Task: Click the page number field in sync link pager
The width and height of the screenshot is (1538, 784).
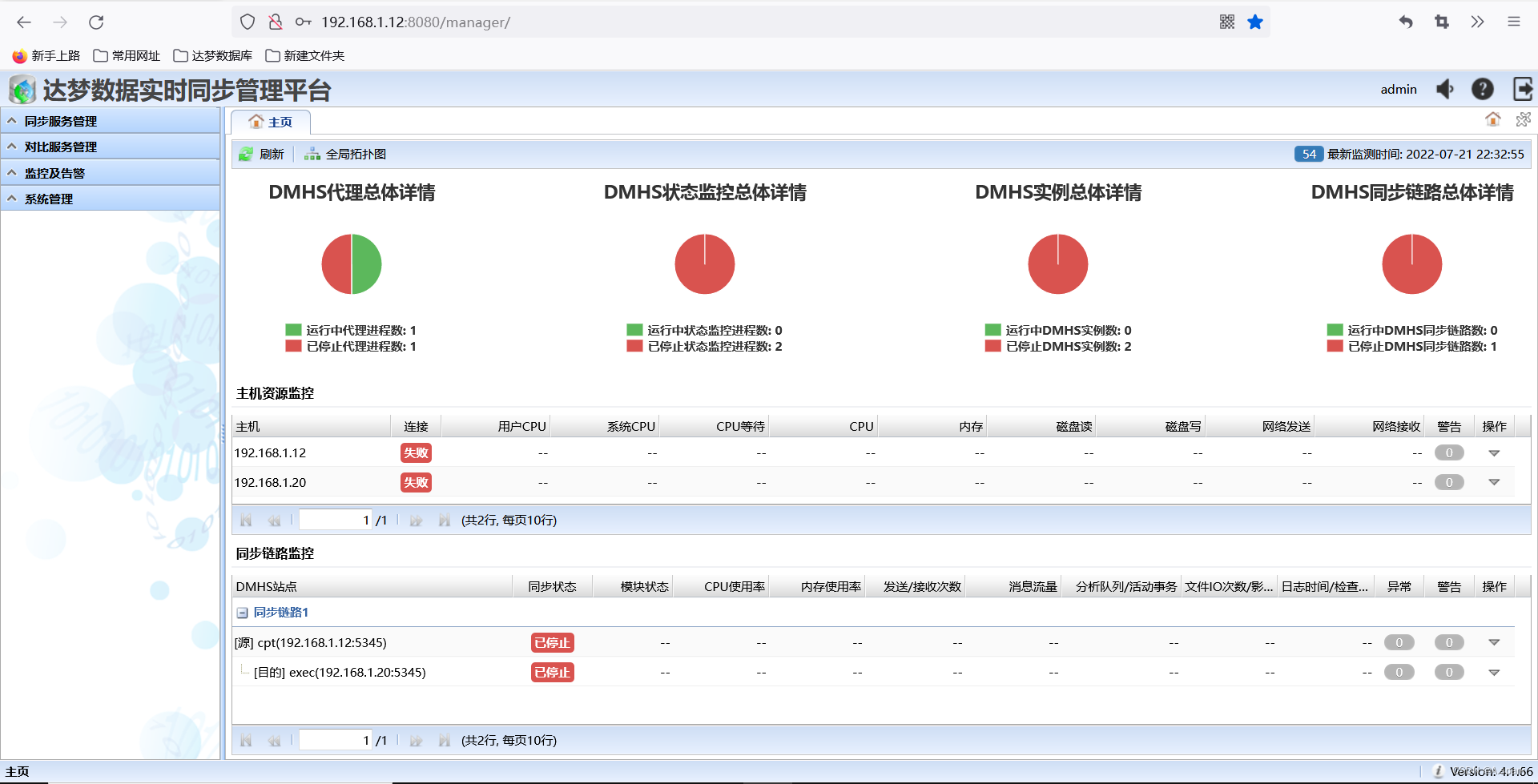Action: click(x=336, y=741)
